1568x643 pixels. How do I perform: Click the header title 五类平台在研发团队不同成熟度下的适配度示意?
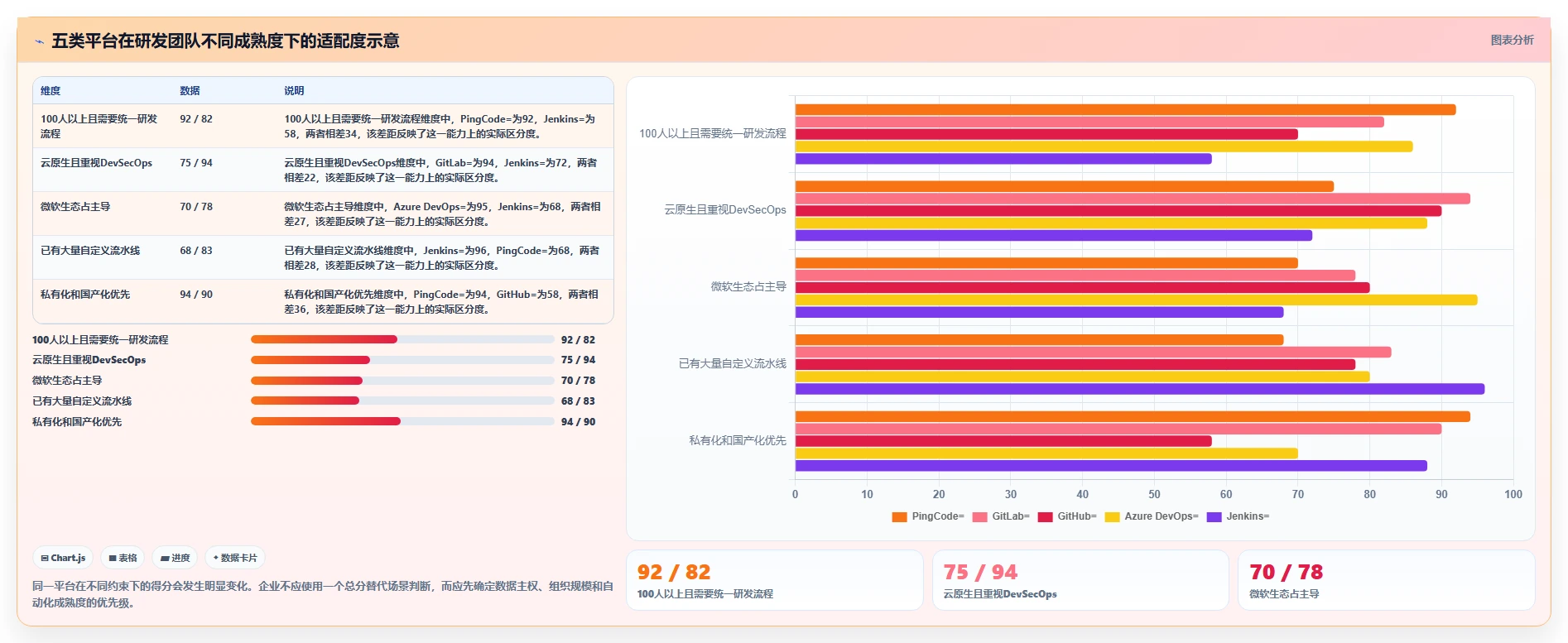coord(225,41)
